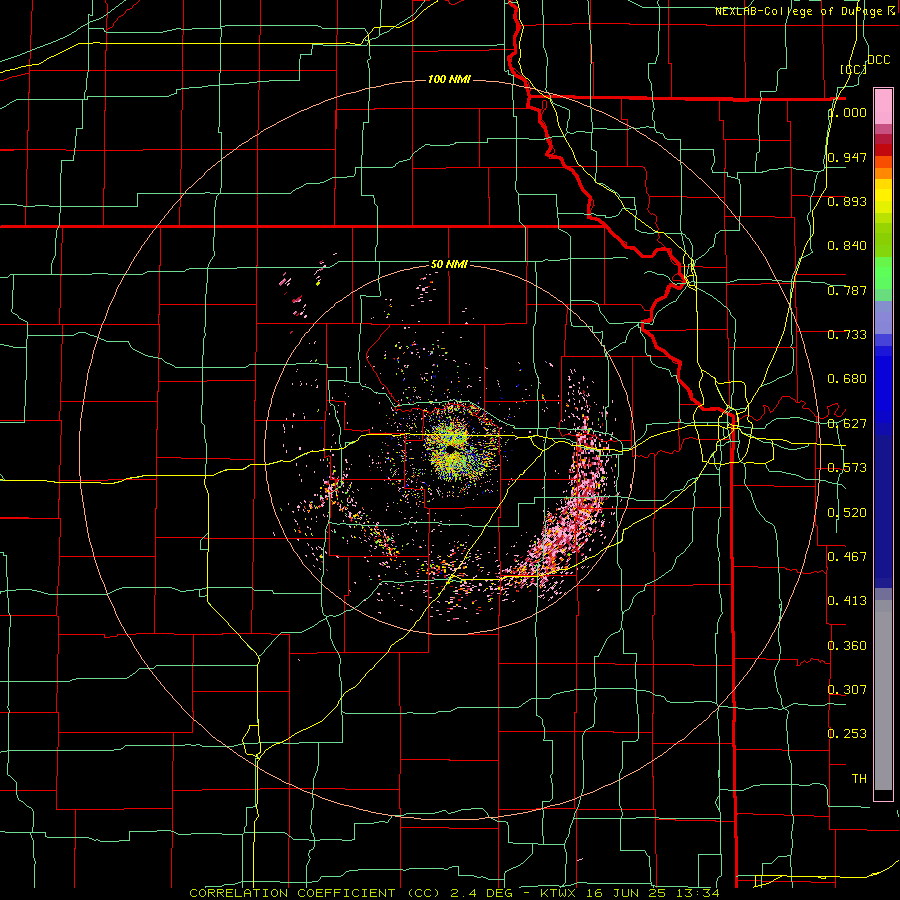Click the 13:34 timestamp

point(698,893)
